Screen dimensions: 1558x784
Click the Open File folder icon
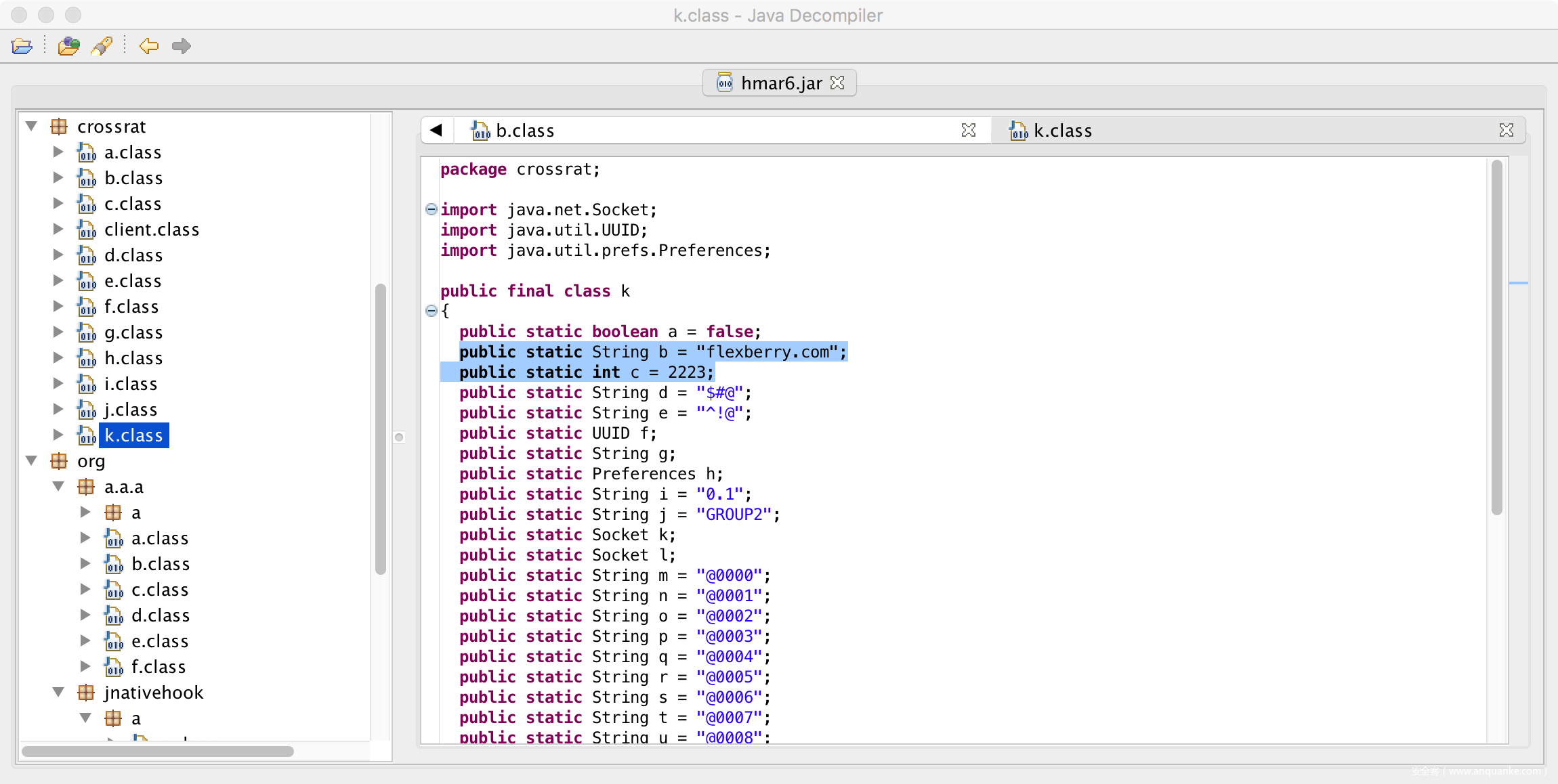22,46
